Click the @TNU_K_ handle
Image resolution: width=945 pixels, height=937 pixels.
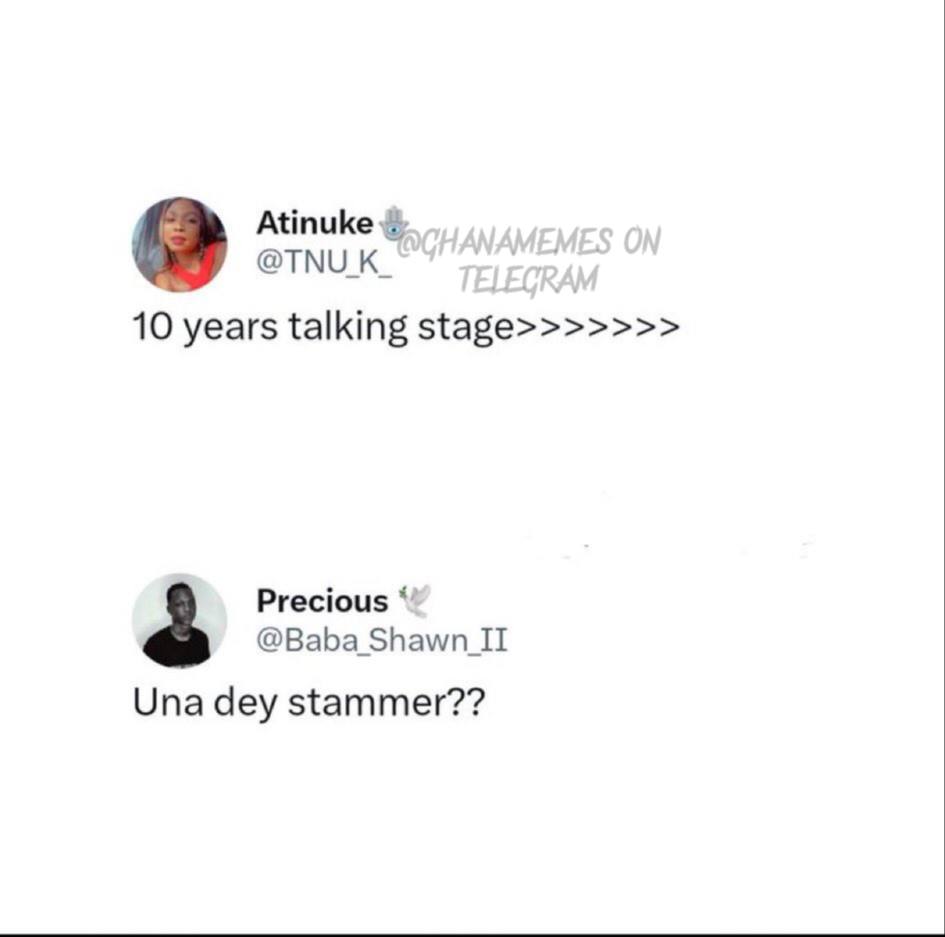coord(325,262)
